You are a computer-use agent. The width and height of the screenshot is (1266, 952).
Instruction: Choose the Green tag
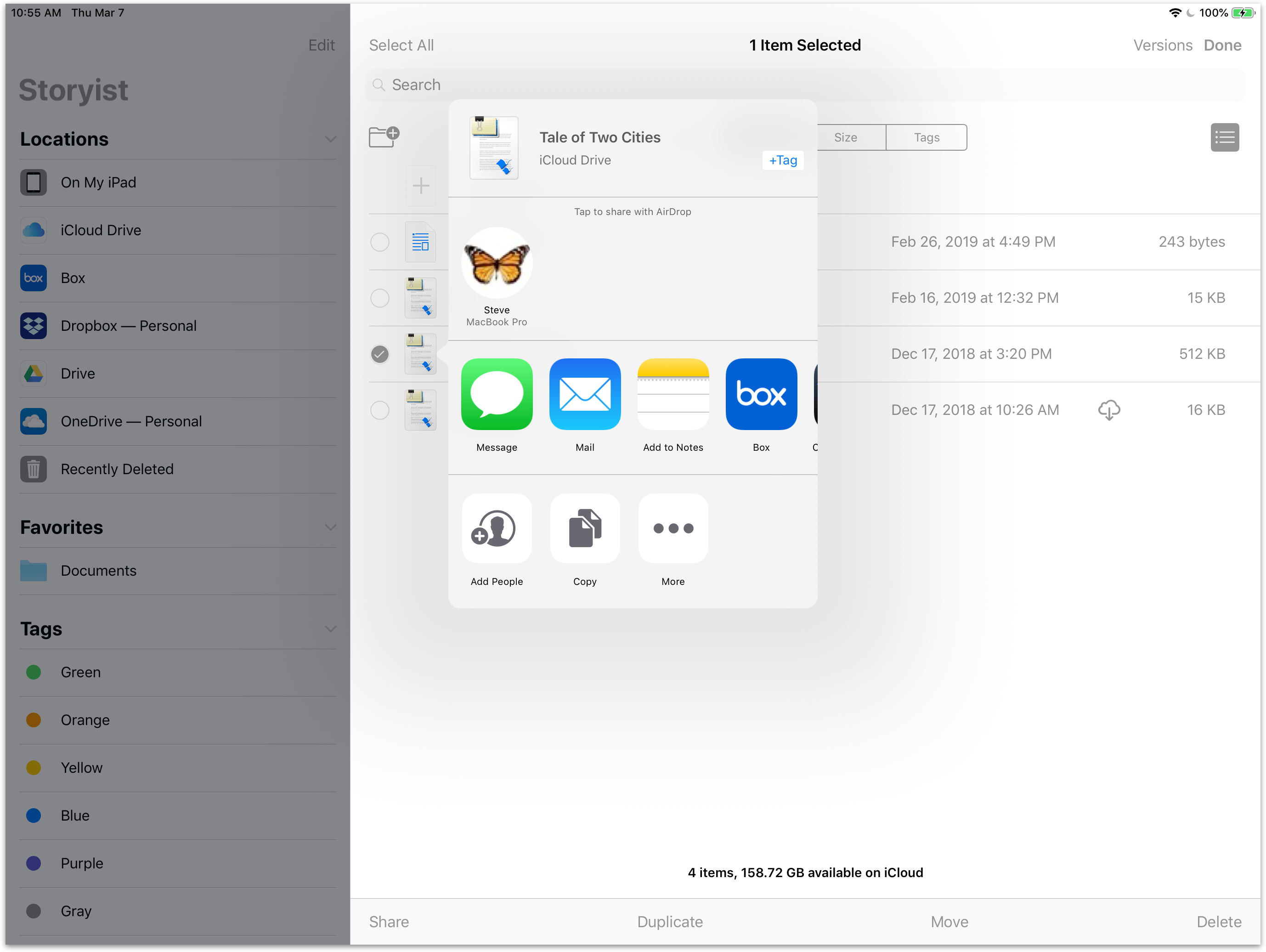(177, 672)
